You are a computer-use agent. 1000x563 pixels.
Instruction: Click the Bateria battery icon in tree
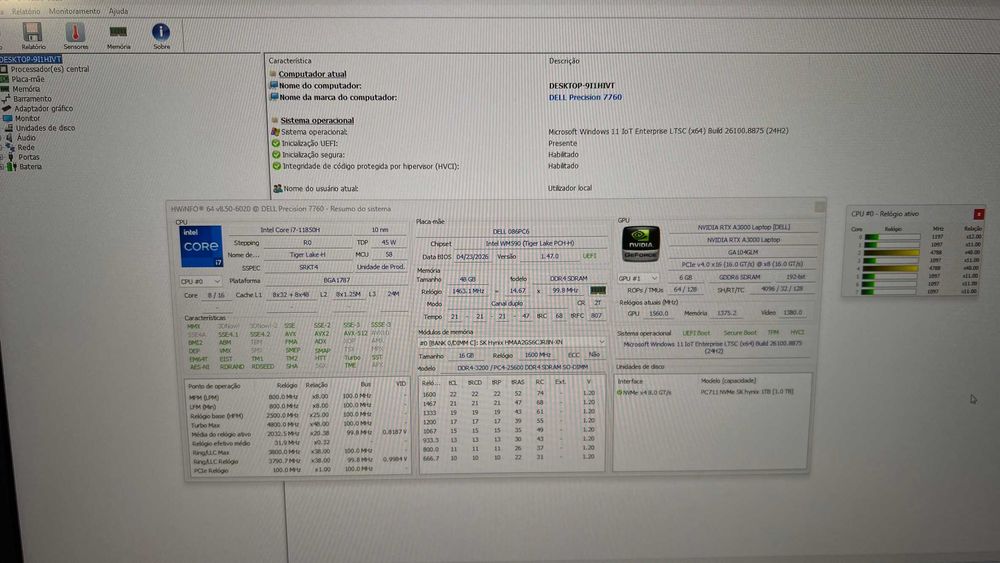point(11,166)
